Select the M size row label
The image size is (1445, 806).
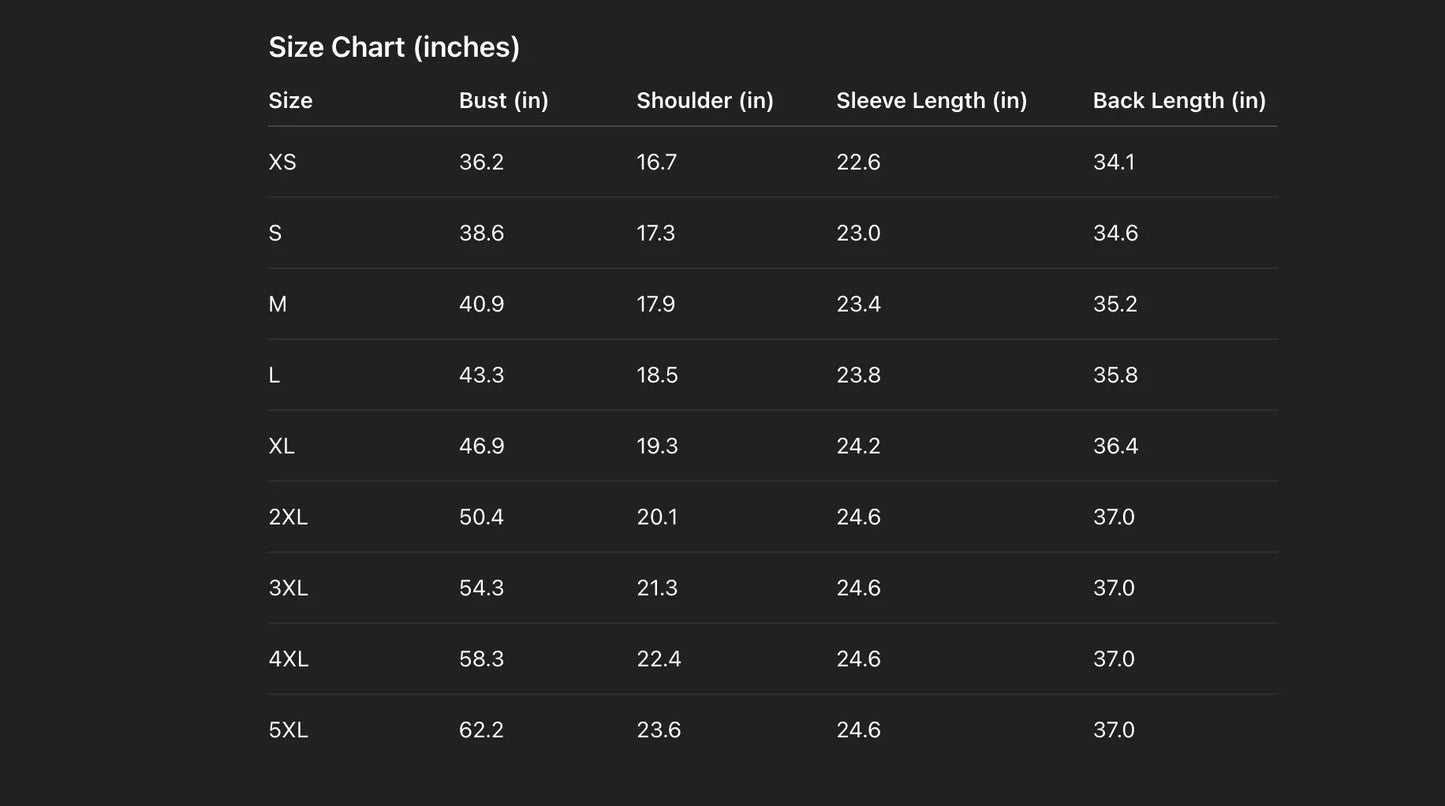tap(277, 304)
